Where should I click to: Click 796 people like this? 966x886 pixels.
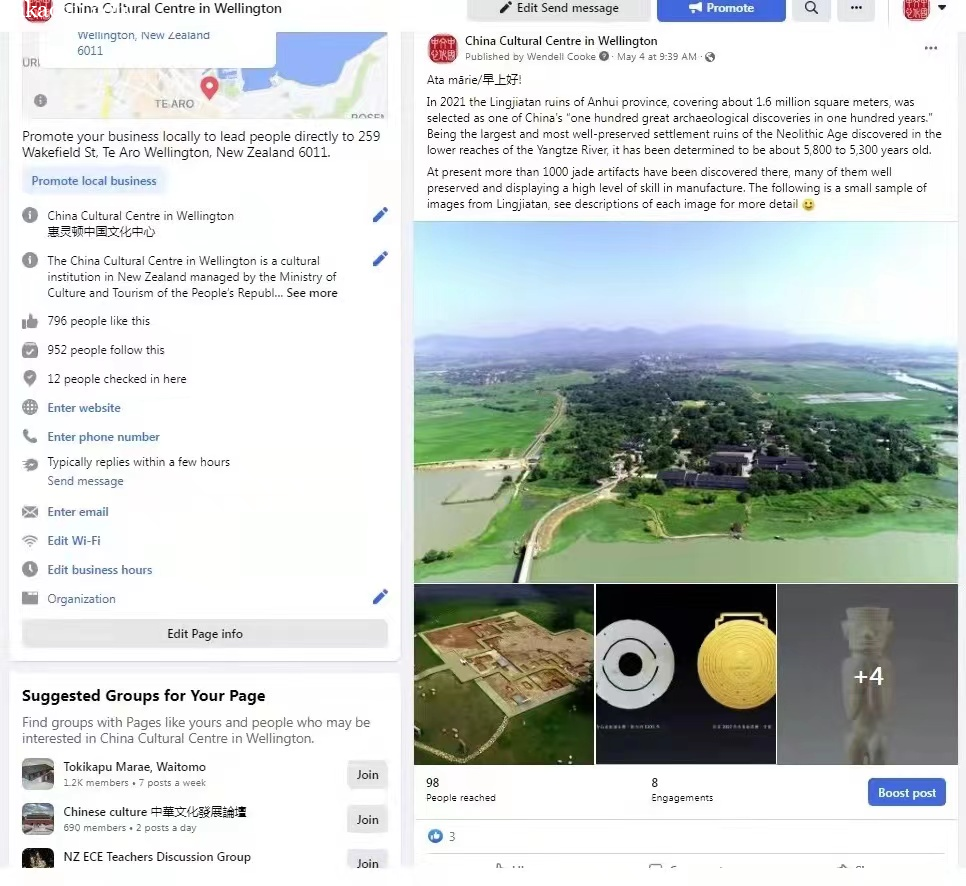[99, 321]
